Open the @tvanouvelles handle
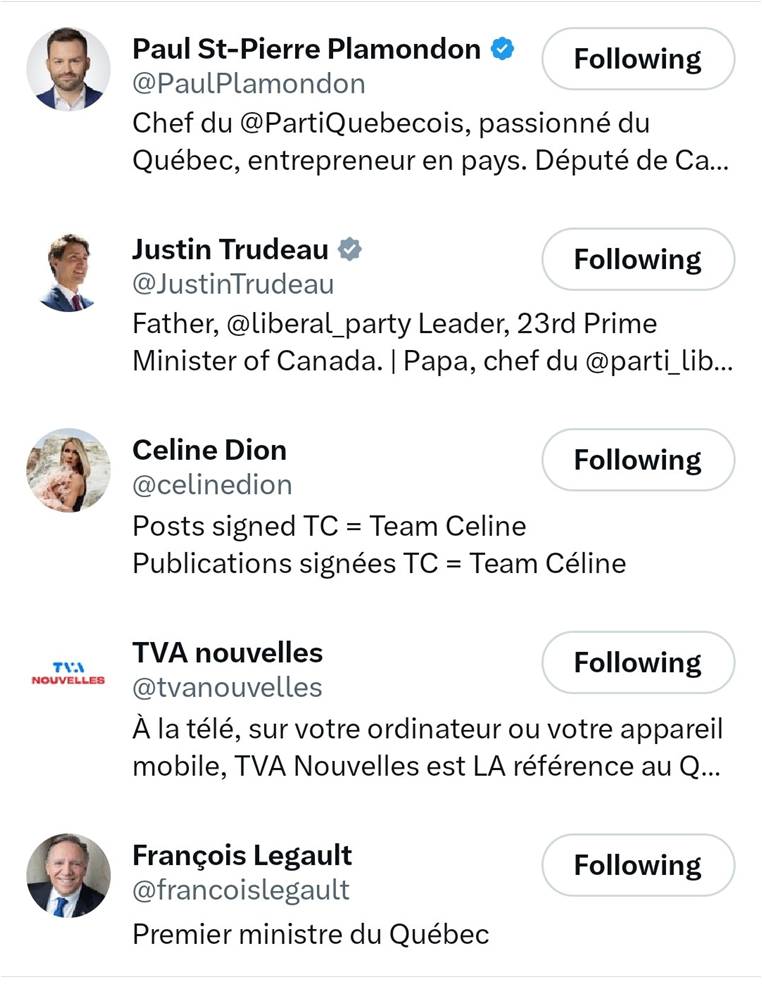762x985 pixels. point(227,687)
